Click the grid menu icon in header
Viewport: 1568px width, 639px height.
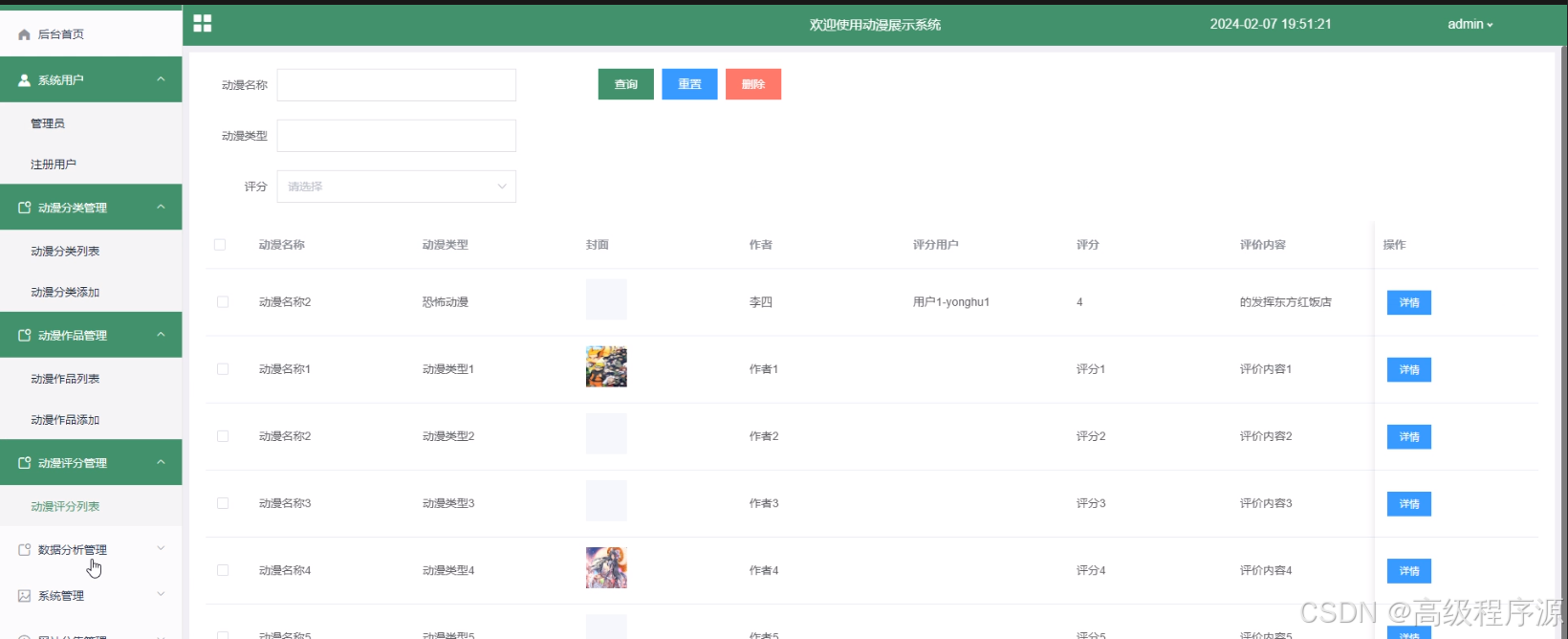pos(202,24)
